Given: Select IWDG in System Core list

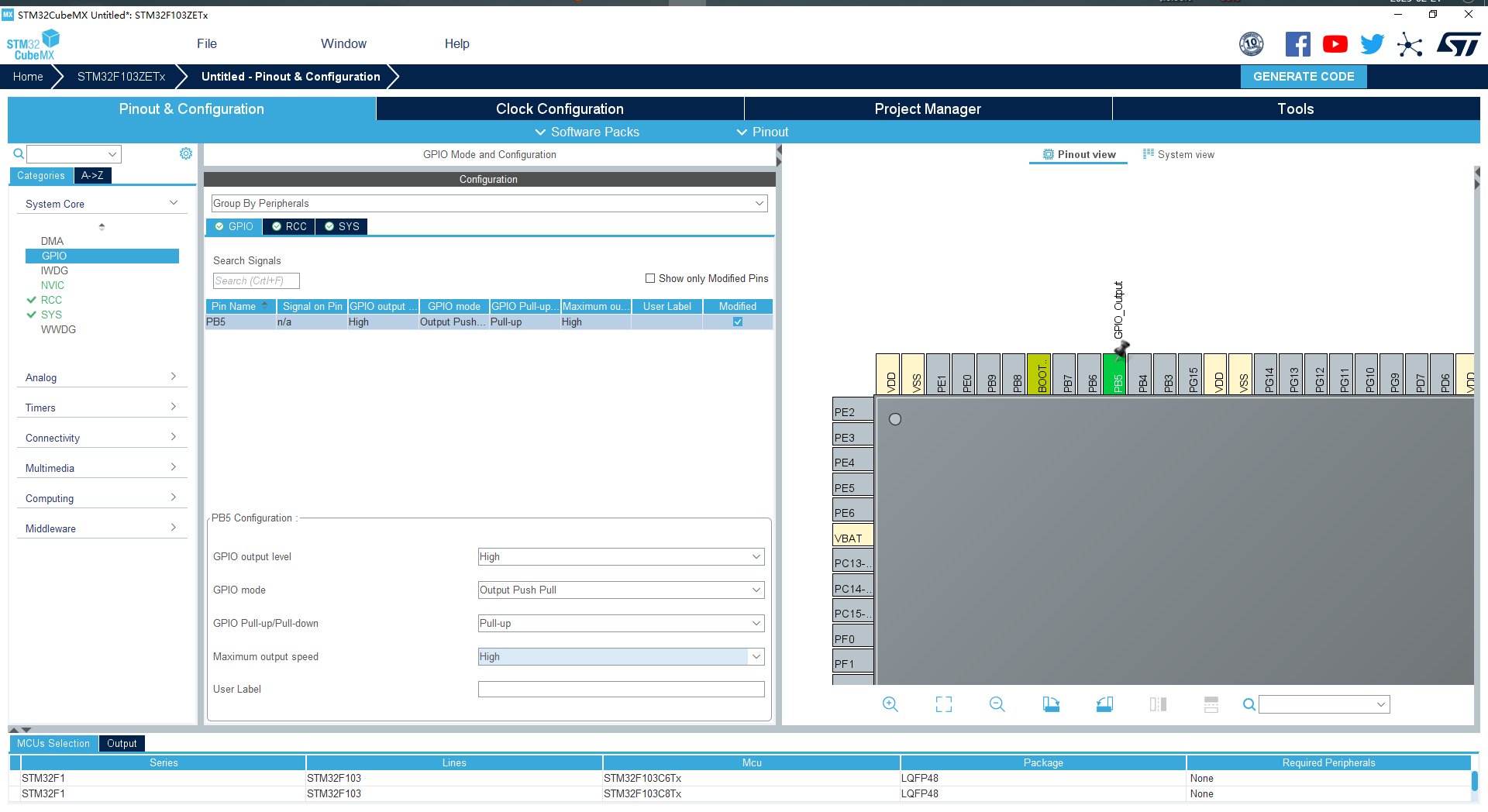Looking at the screenshot, I should pyautogui.click(x=54, y=270).
